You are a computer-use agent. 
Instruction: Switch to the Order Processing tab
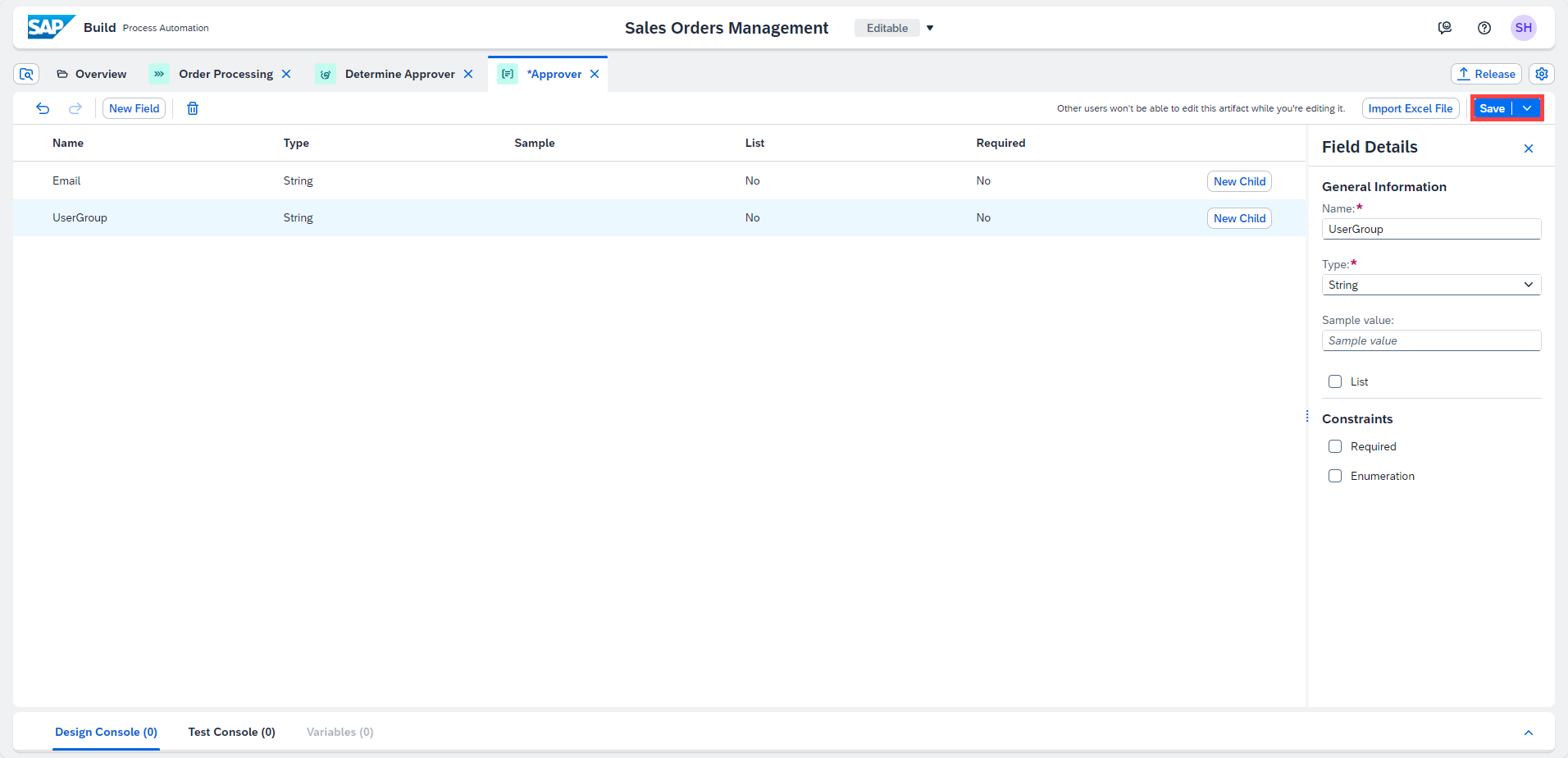(x=218, y=74)
